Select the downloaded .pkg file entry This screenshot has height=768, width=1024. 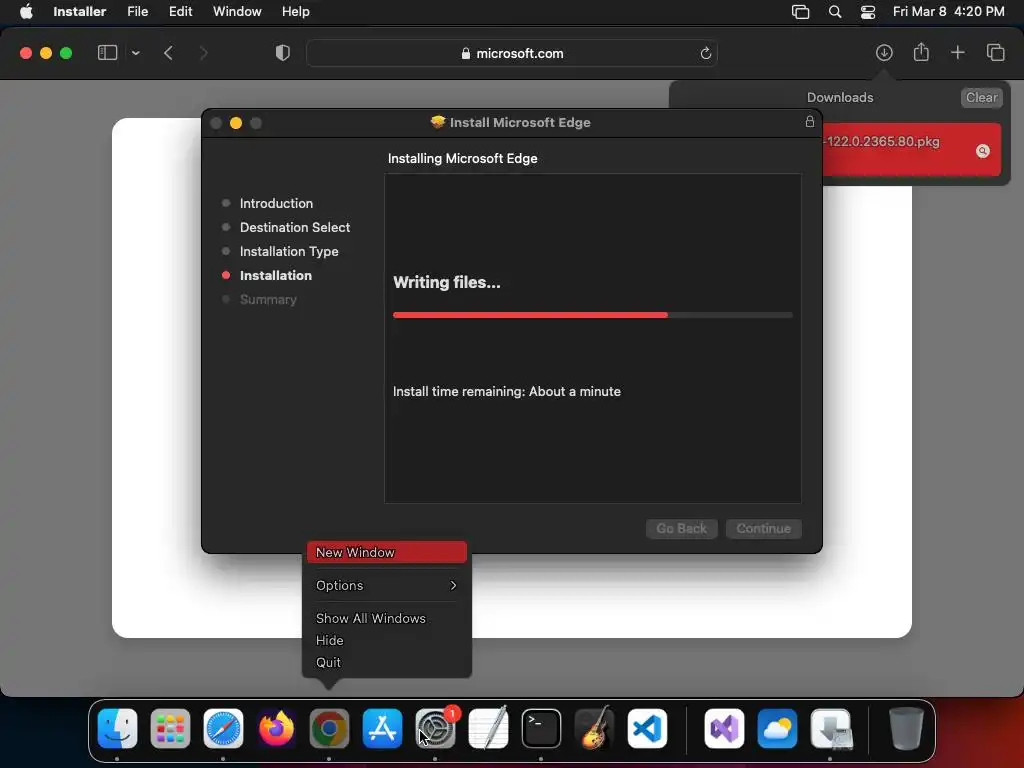click(x=911, y=150)
